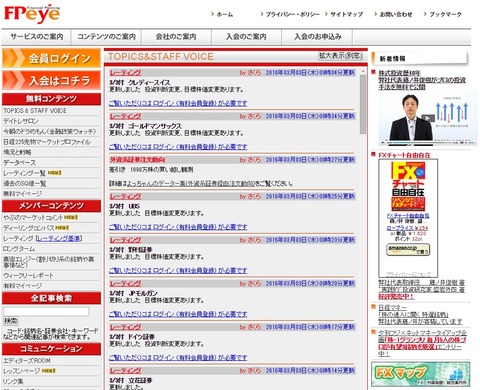Open リンク集 sidebar link
Viewport: 480px width, 390px height.
[13, 381]
